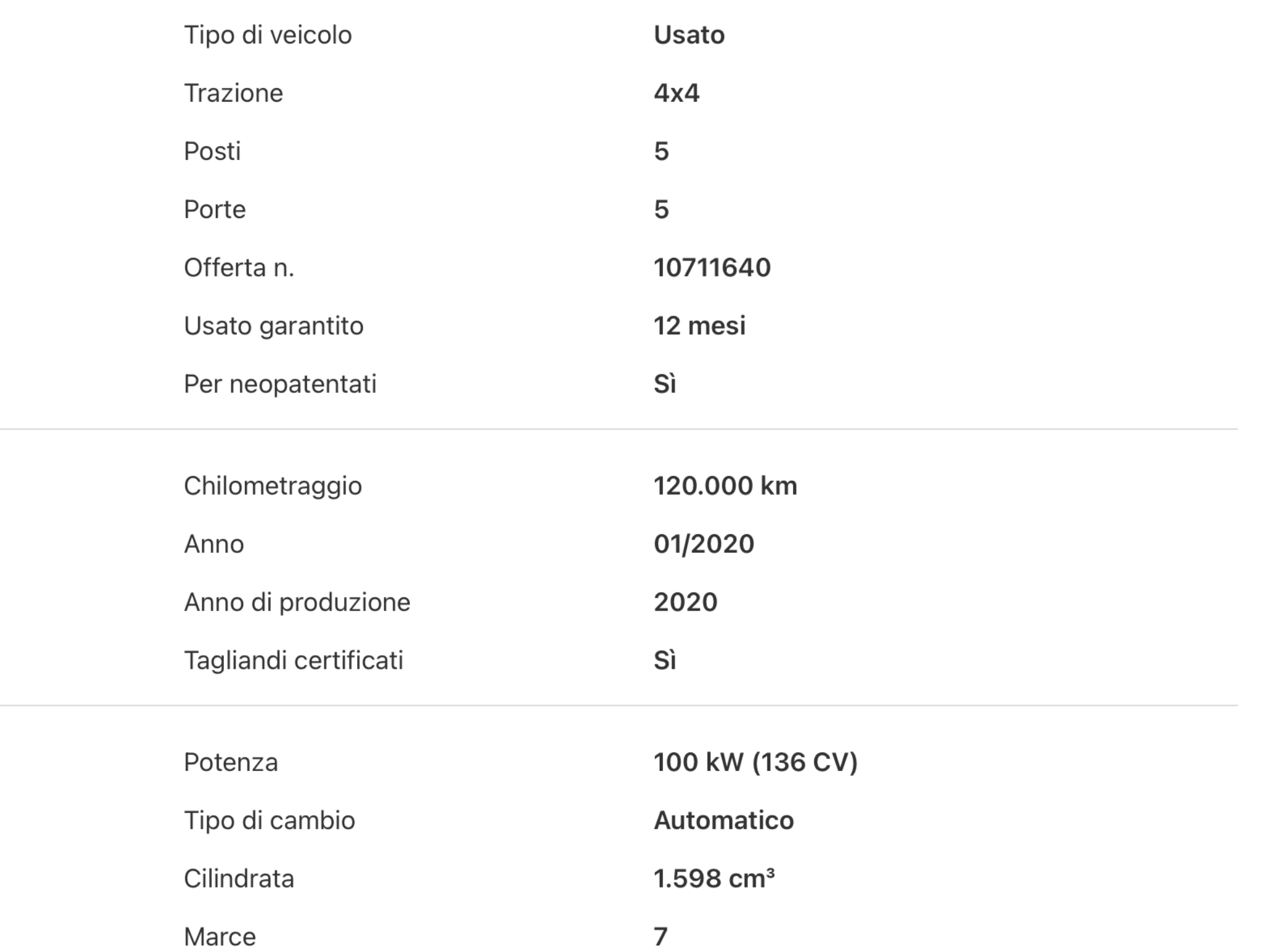Click the '12 mesi' warranty value
The image size is (1270, 952).
pos(699,326)
